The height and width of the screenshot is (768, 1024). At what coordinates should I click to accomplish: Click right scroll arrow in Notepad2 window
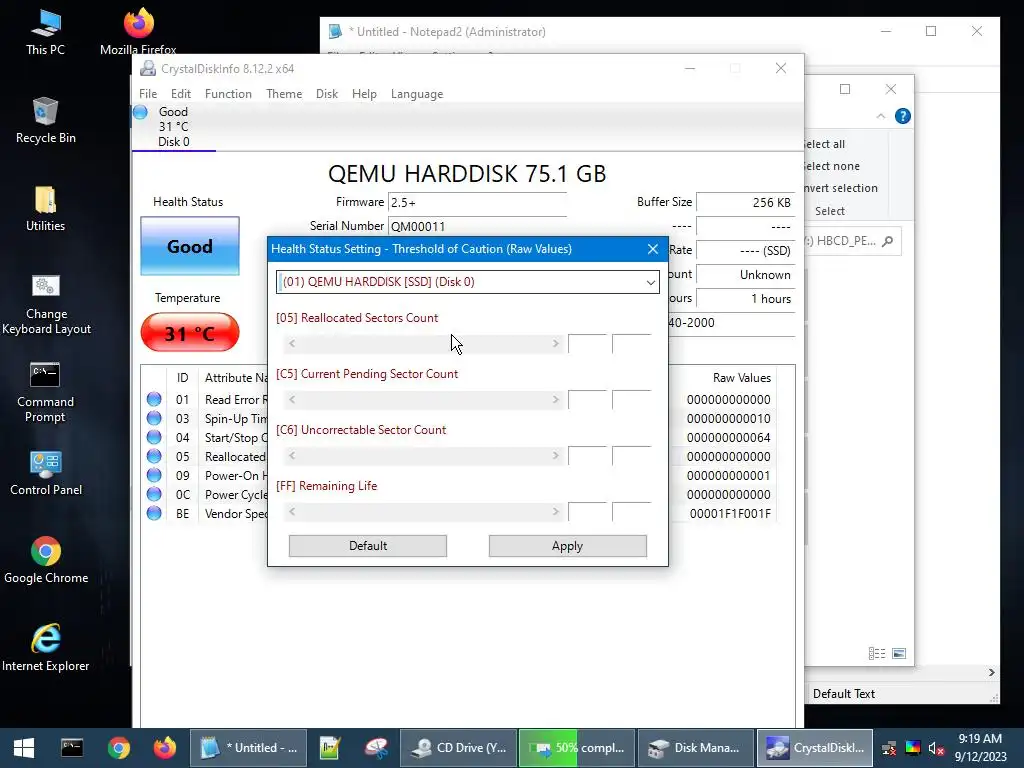pyautogui.click(x=991, y=672)
